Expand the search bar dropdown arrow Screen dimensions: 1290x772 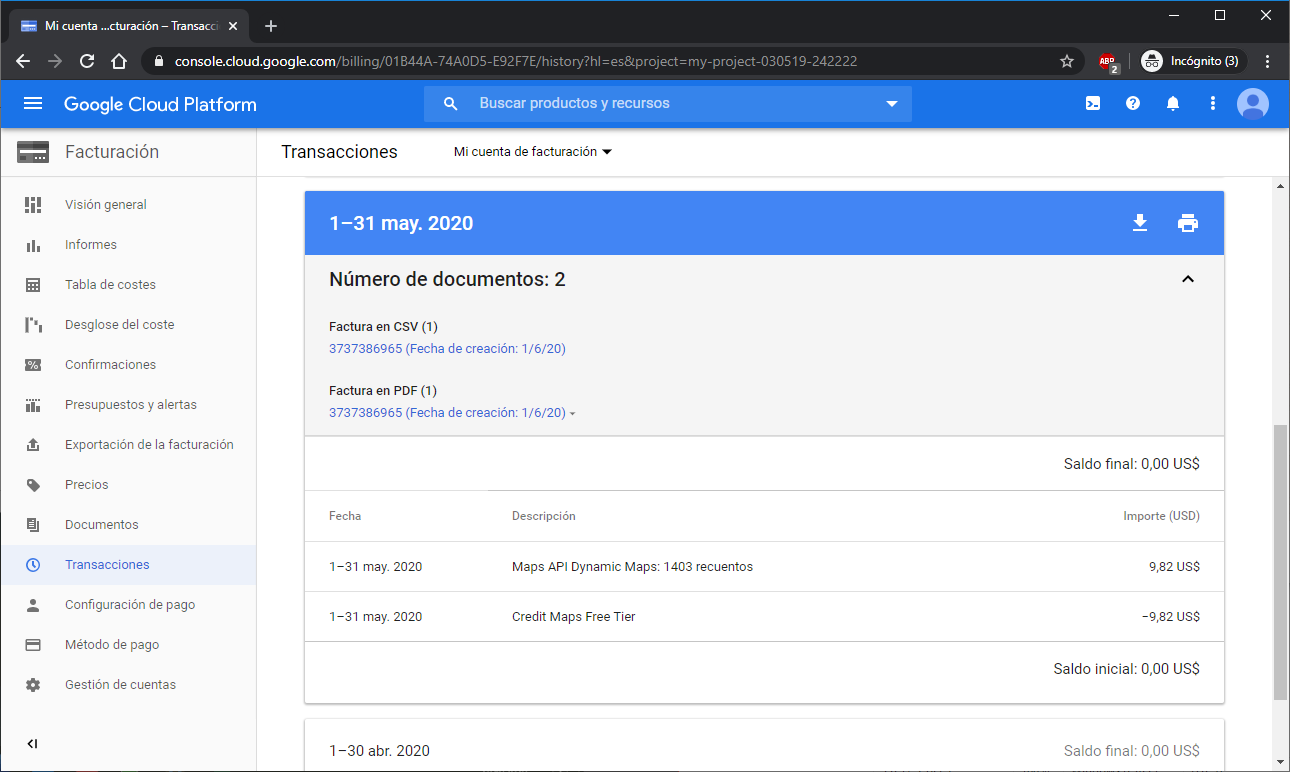(x=892, y=104)
